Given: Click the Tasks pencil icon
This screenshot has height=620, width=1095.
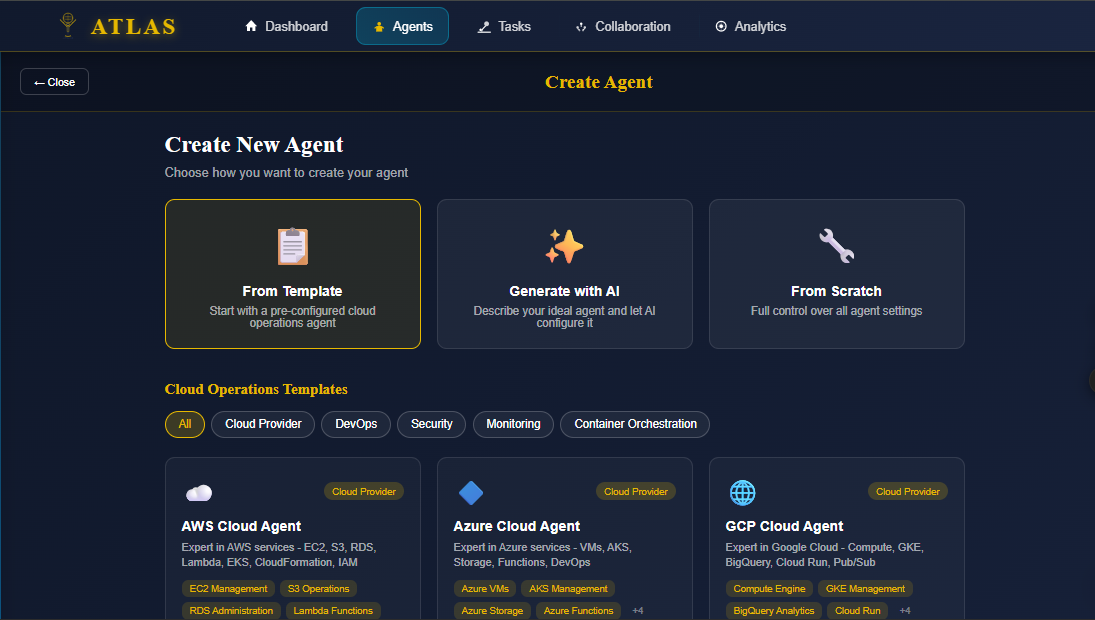Looking at the screenshot, I should click(484, 27).
